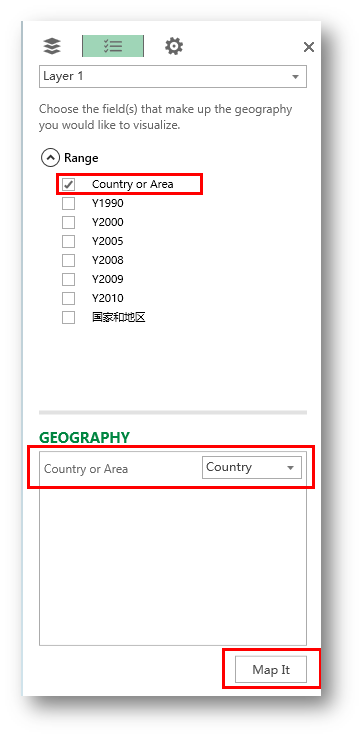Open the Layer 1 dropdown

[172, 76]
